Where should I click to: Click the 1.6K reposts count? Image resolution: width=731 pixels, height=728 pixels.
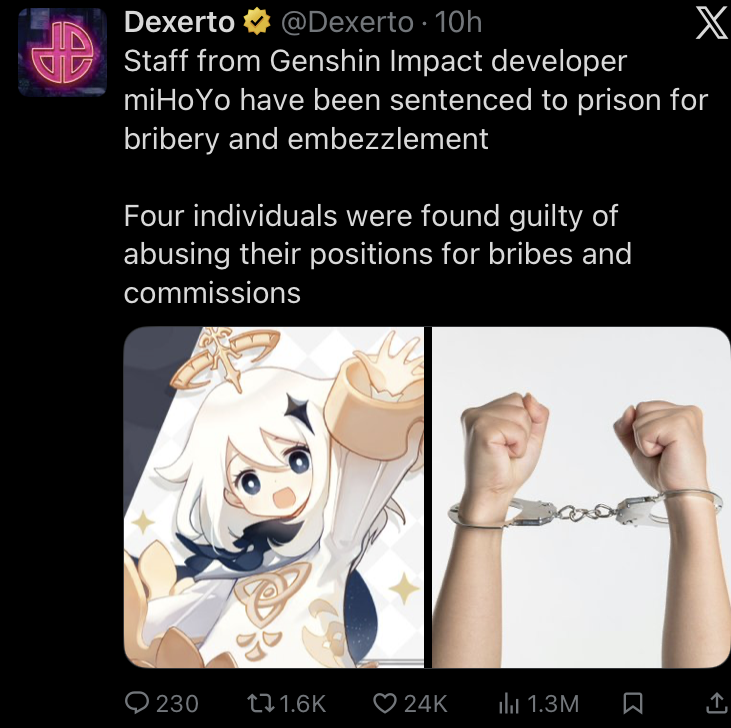tap(302, 704)
